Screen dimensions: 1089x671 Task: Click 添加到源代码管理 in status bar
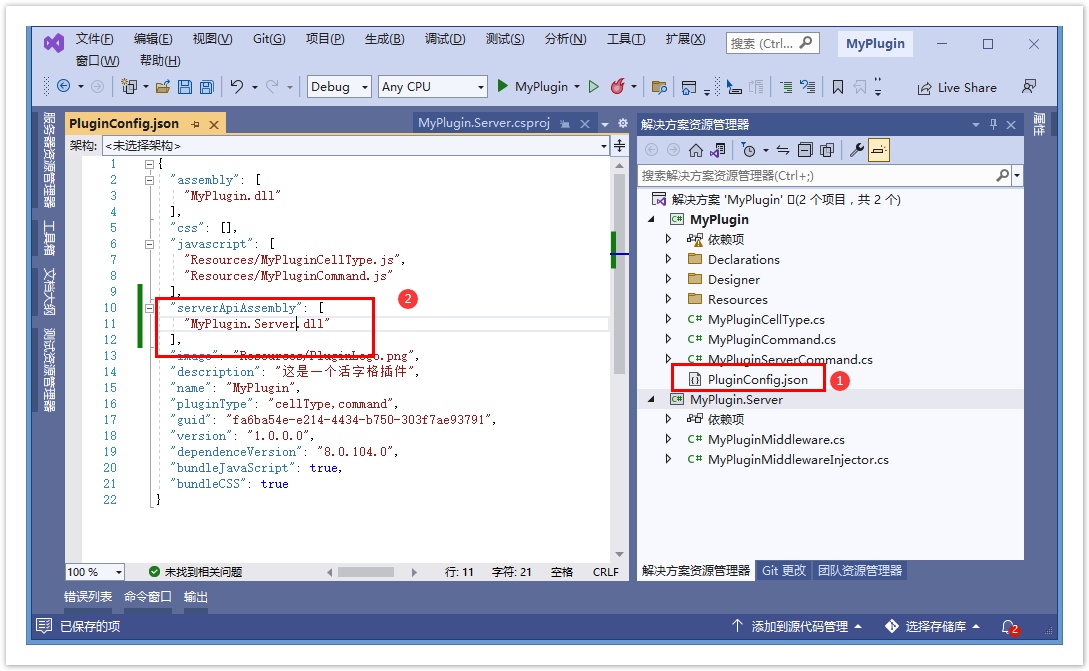coord(797,626)
